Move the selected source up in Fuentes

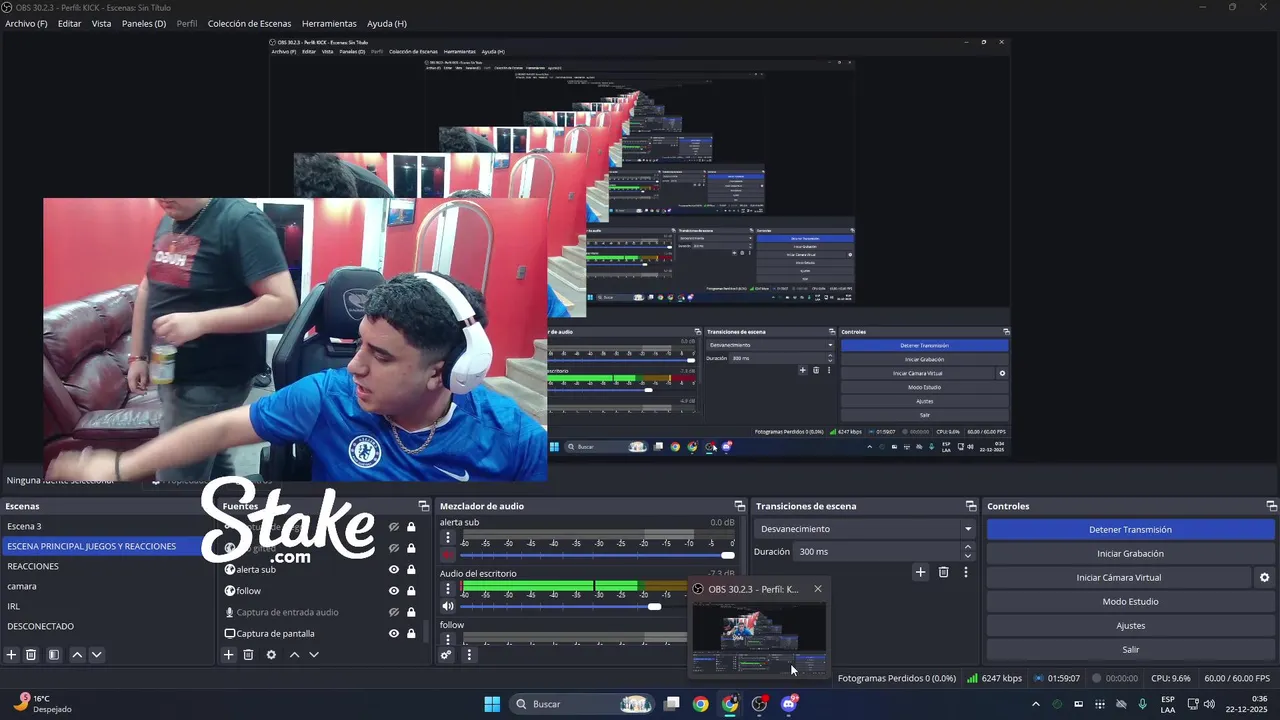click(x=294, y=655)
